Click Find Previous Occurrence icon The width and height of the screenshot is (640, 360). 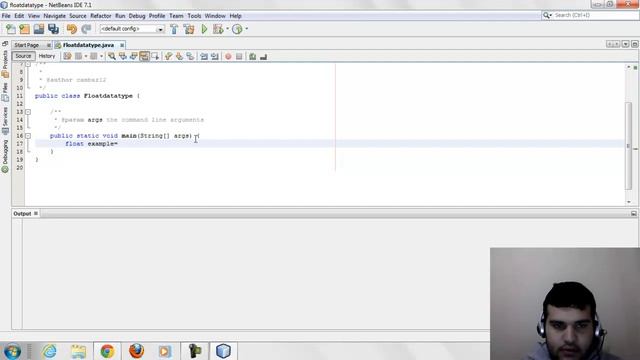tap(122, 56)
